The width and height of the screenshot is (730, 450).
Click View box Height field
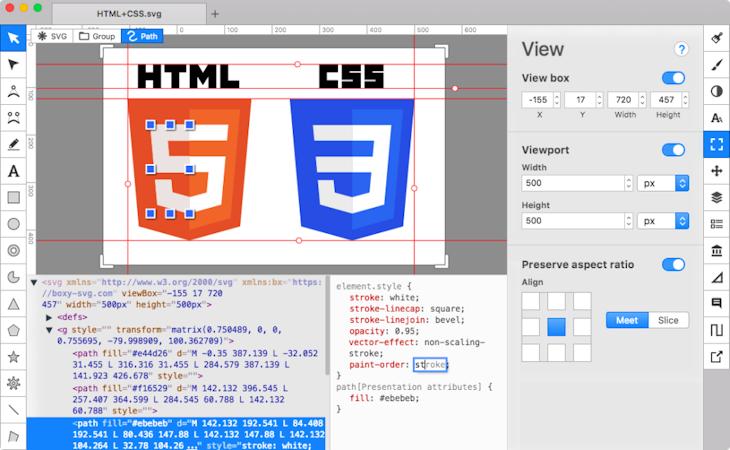coord(666,100)
